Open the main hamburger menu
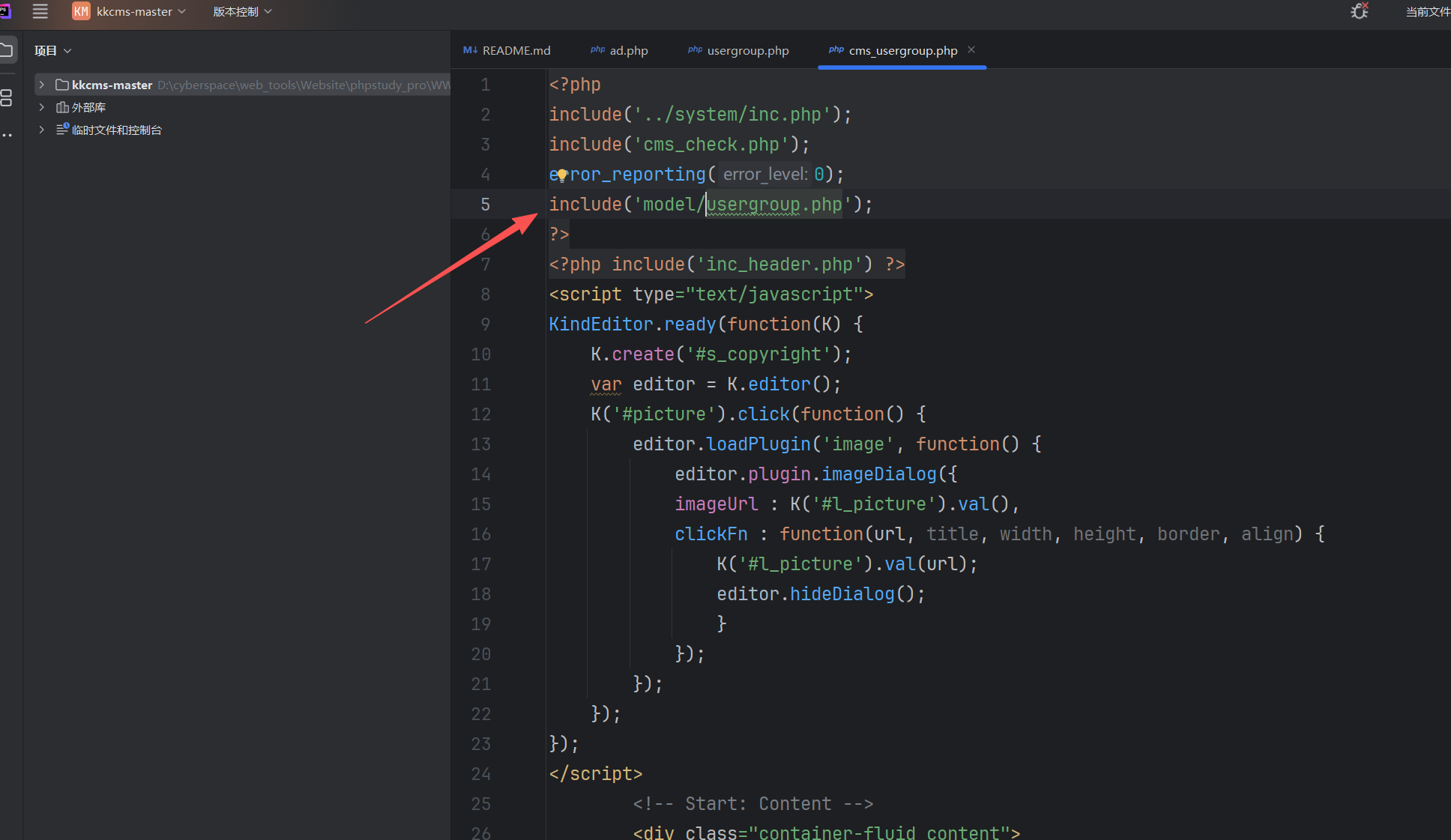Screen dimensions: 1451x840 coord(40,11)
